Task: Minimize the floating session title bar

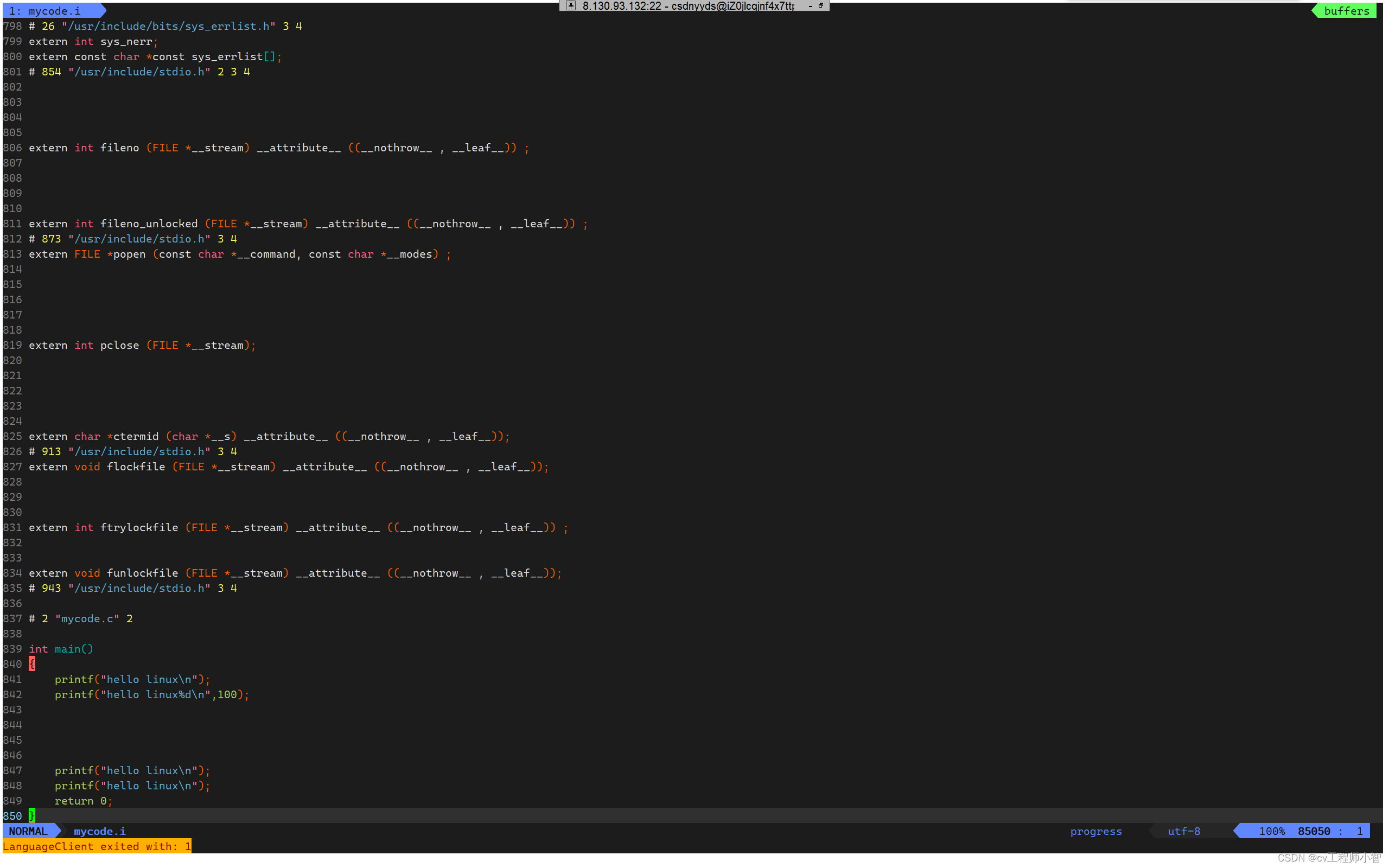Action: (x=811, y=6)
